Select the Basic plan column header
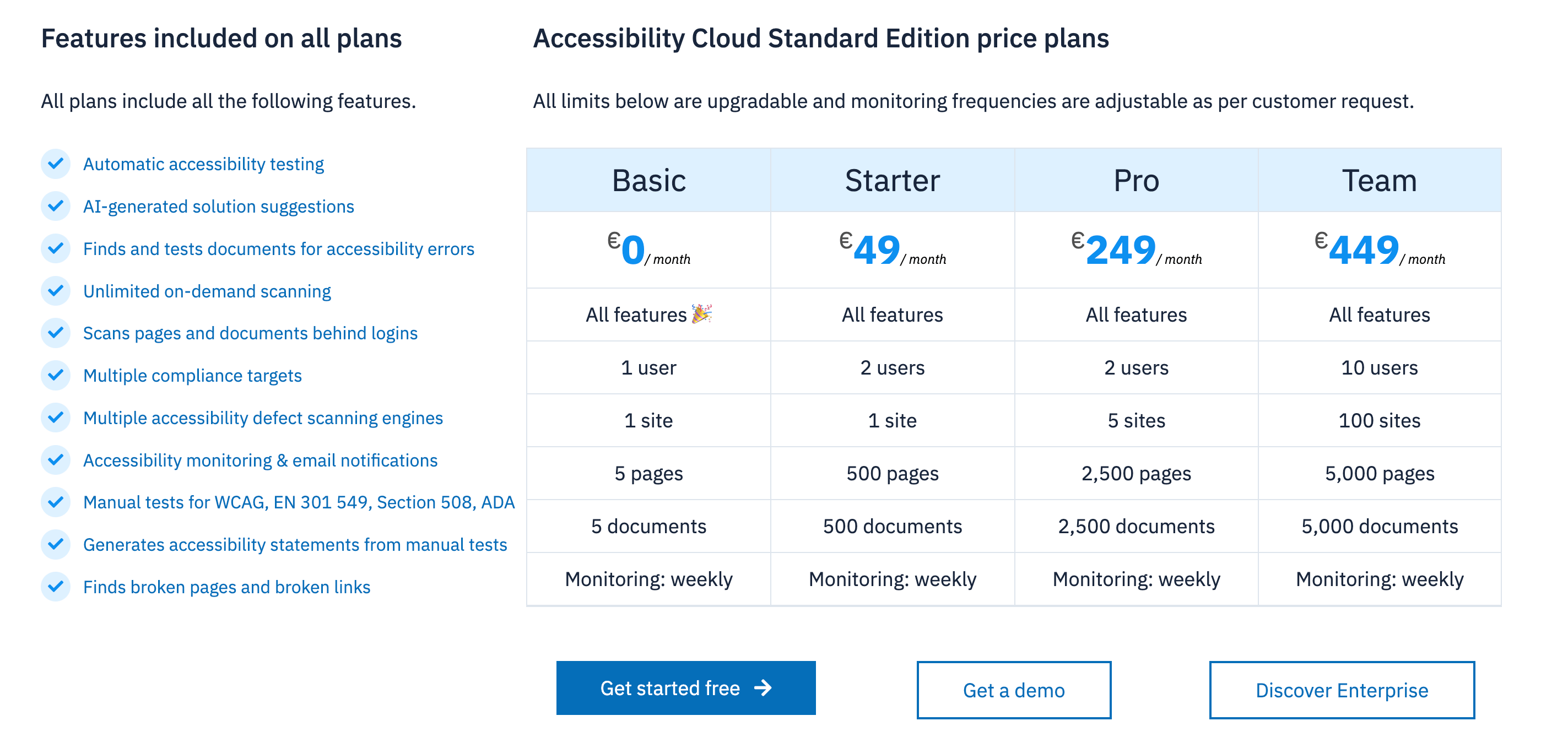 tap(648, 180)
